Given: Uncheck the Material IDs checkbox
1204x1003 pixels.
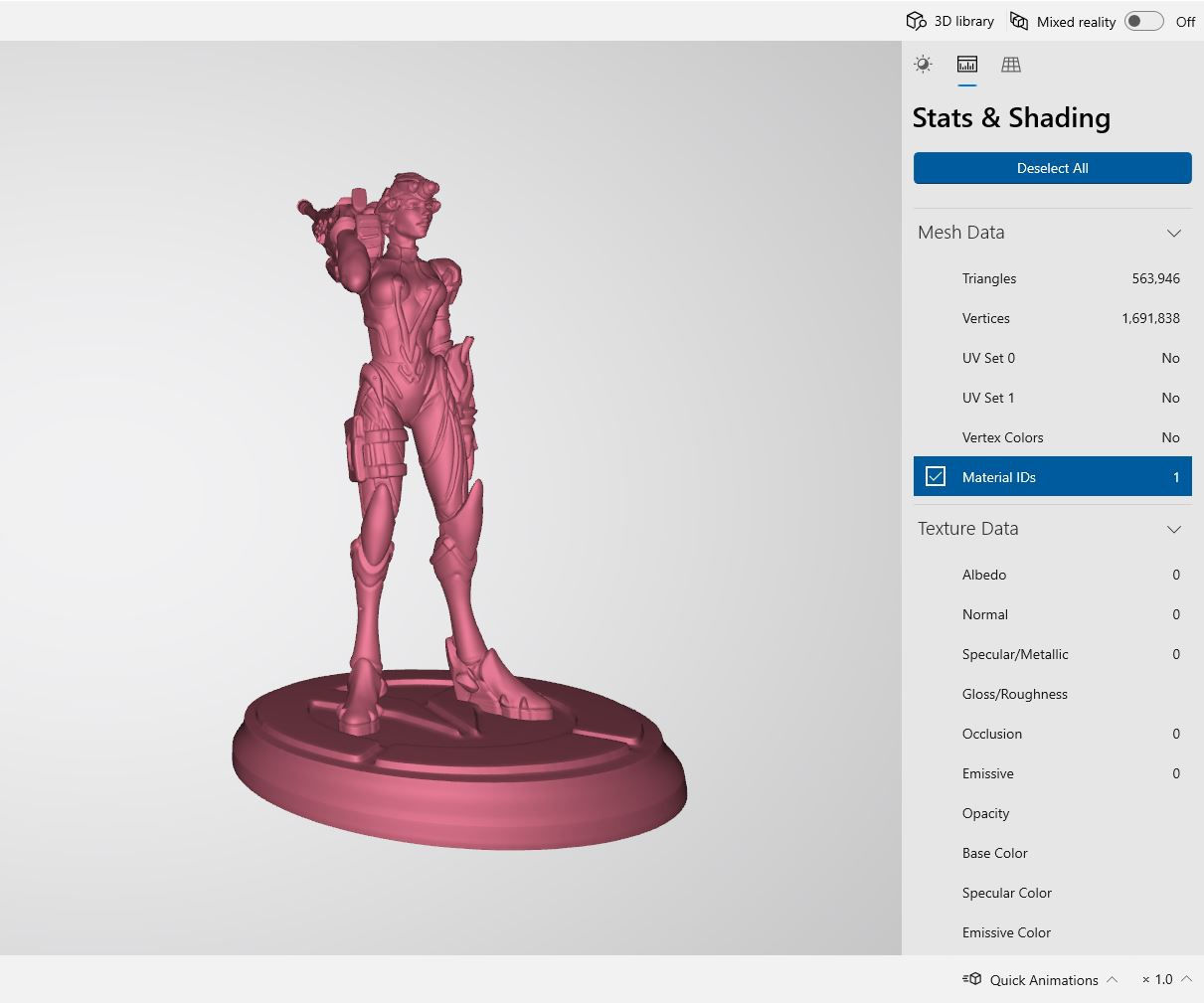Looking at the screenshot, I should [936, 476].
